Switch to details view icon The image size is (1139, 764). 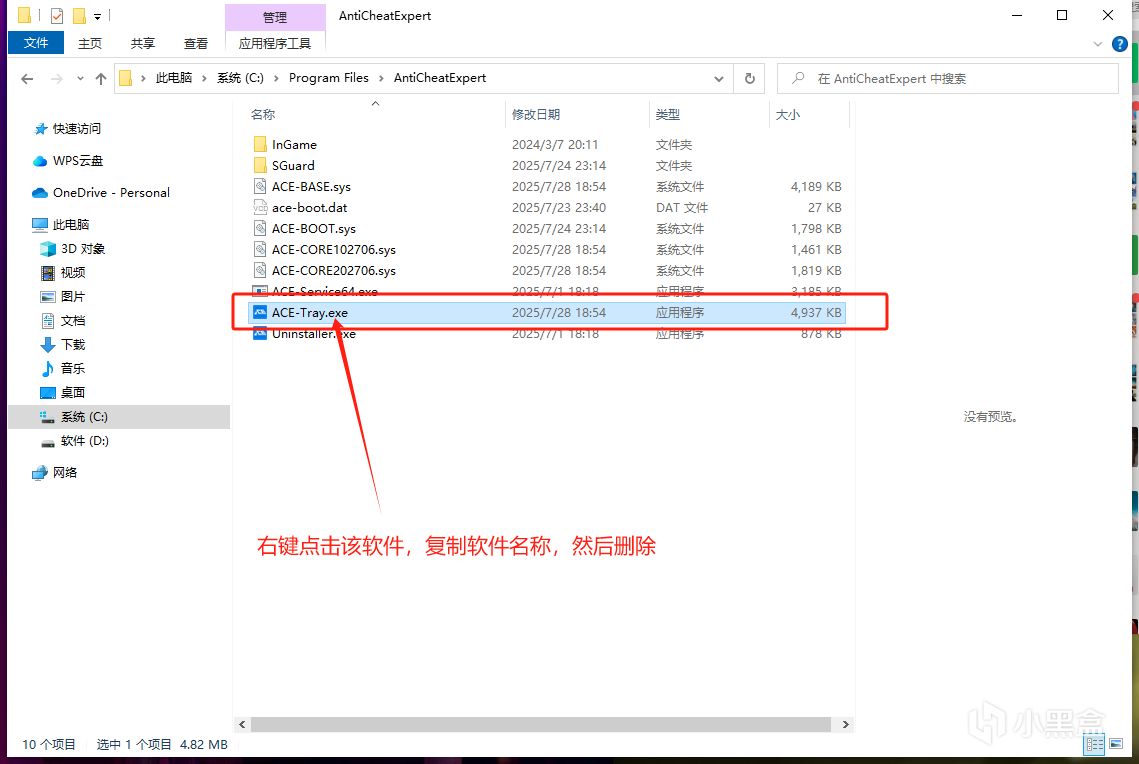[1095, 744]
